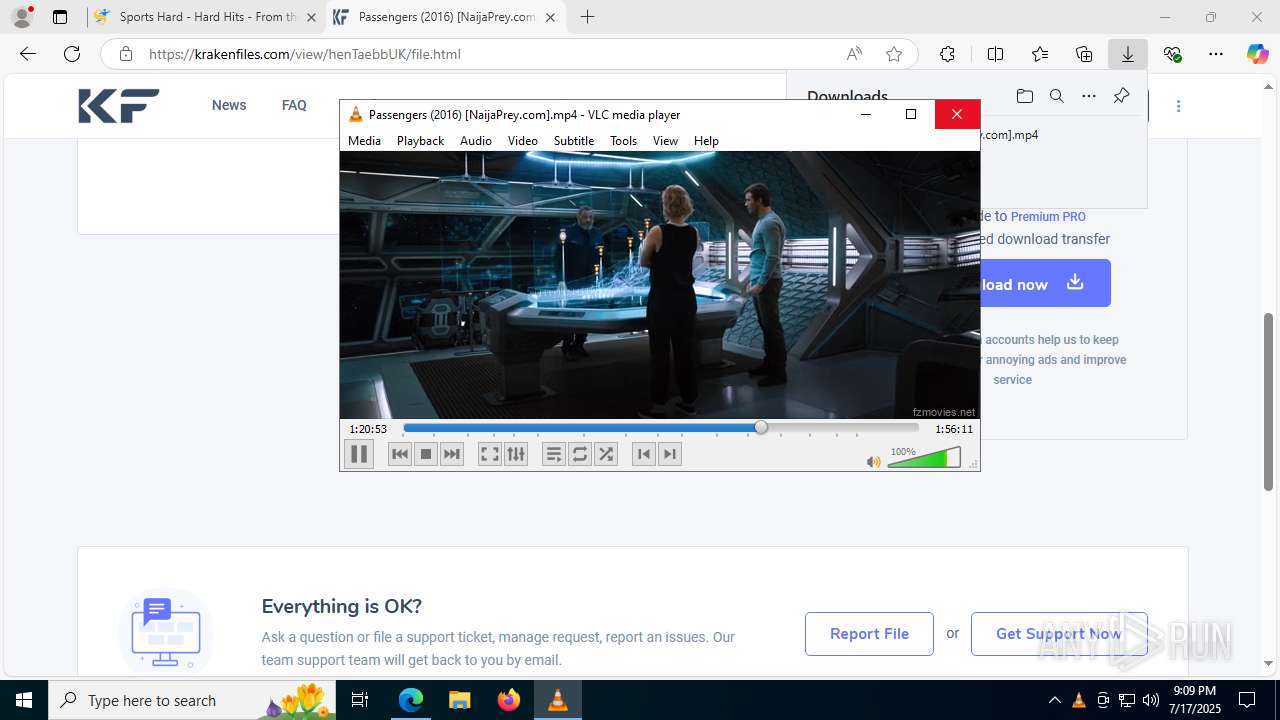Open the VLC Audio menu
This screenshot has width=1280, height=720.
coord(476,141)
